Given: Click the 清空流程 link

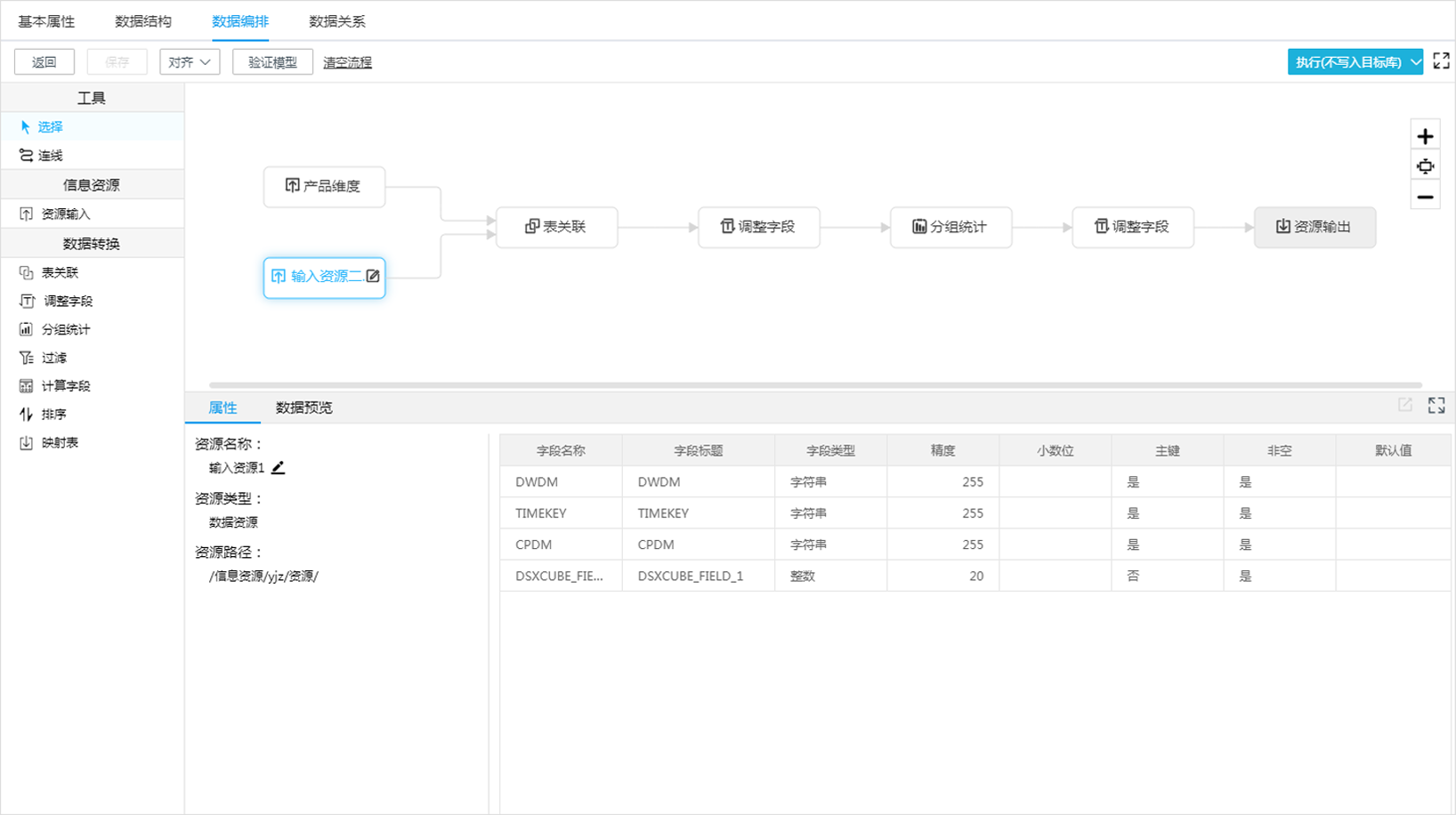Looking at the screenshot, I should pyautogui.click(x=347, y=62).
